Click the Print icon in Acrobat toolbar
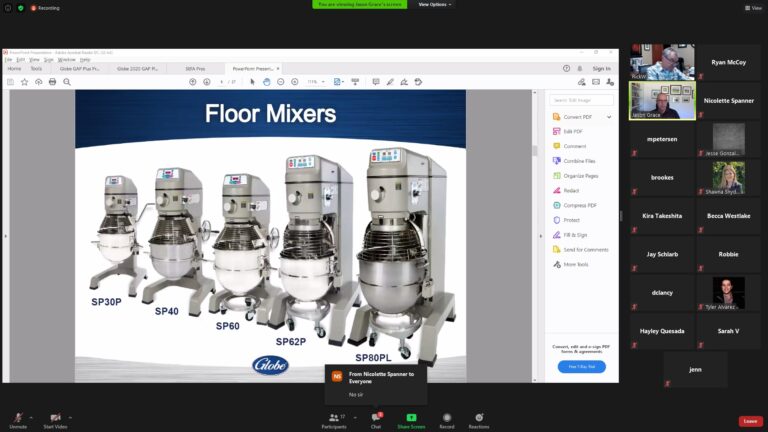Screen dimensions: 768x432 [x=52, y=82]
